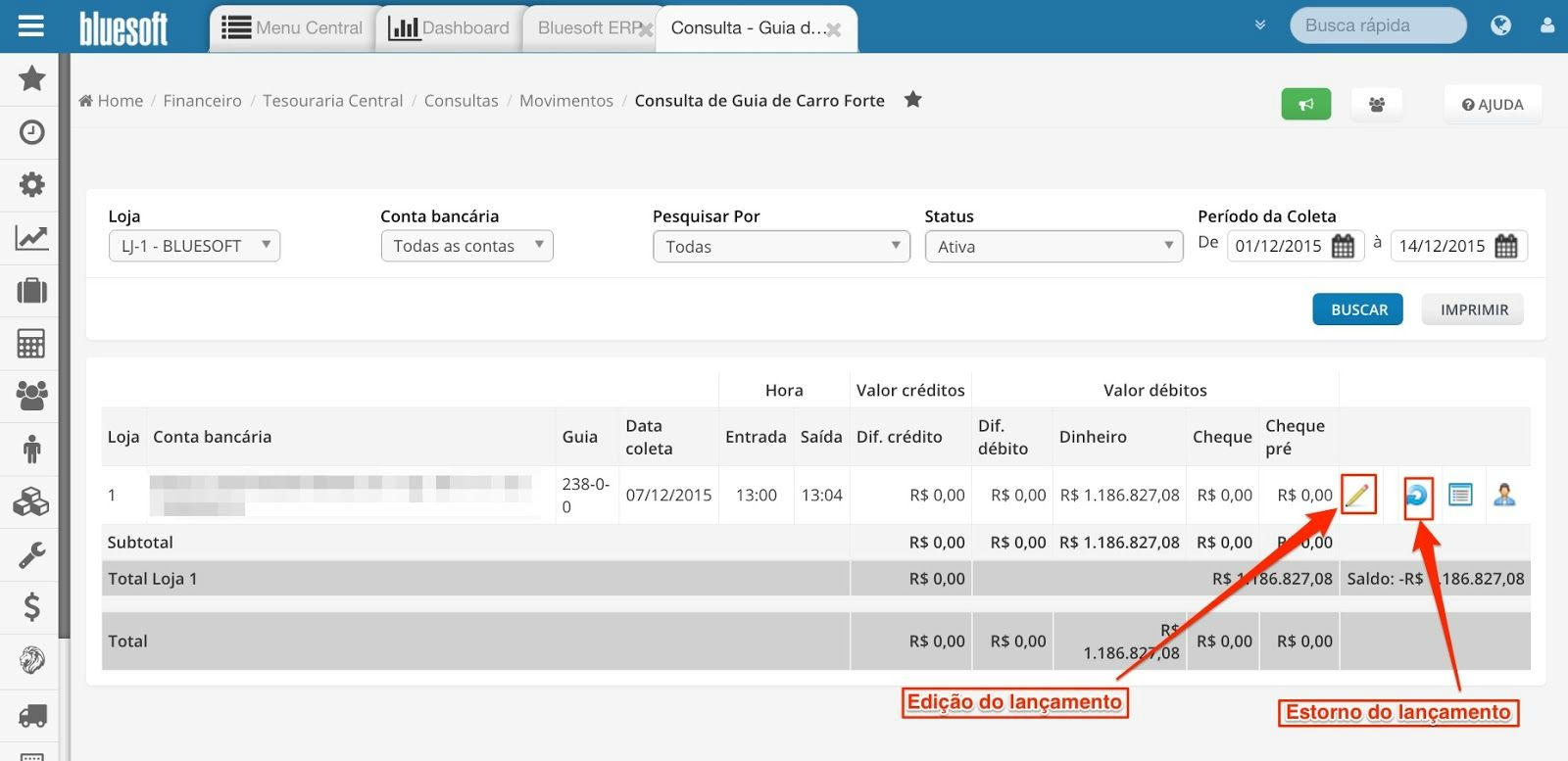Screen dimensions: 1568x761
Task: Switch to Dashboard tab
Action: tap(449, 28)
